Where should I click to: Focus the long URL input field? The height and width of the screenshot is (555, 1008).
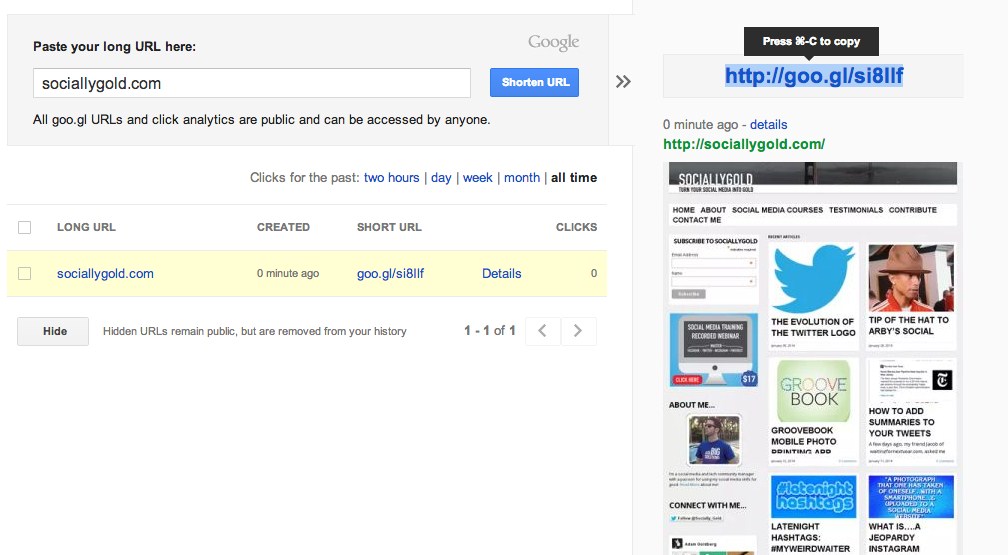251,83
